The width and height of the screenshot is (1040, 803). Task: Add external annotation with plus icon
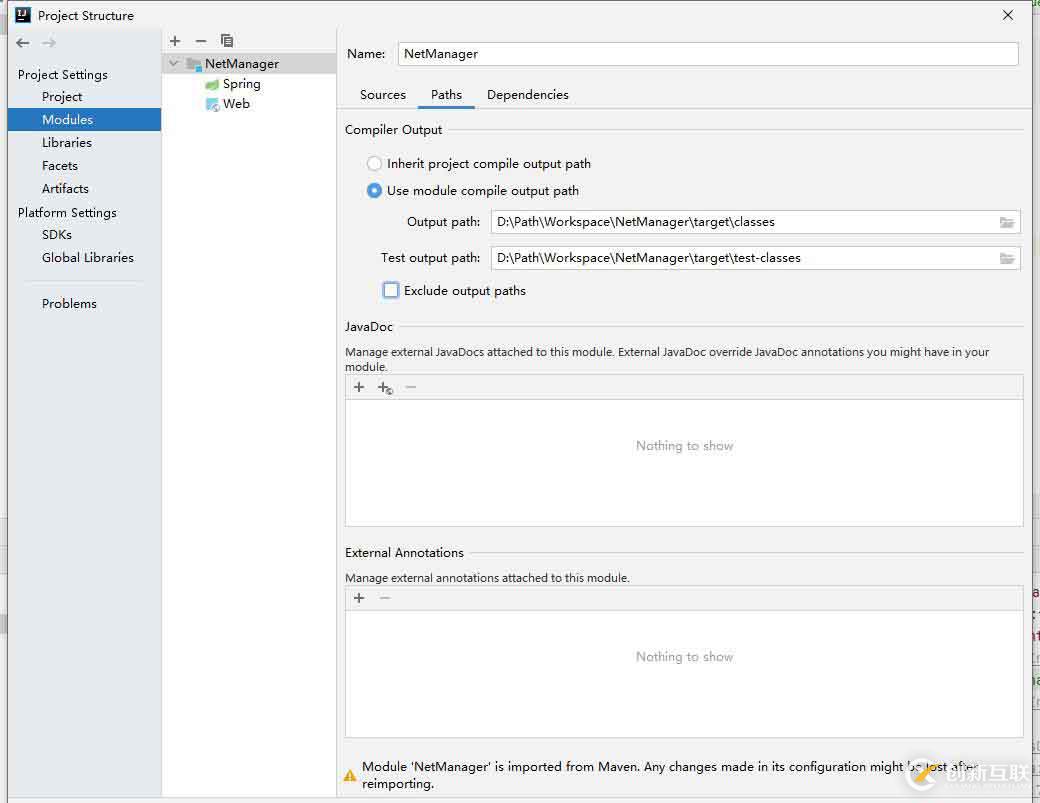pos(359,598)
